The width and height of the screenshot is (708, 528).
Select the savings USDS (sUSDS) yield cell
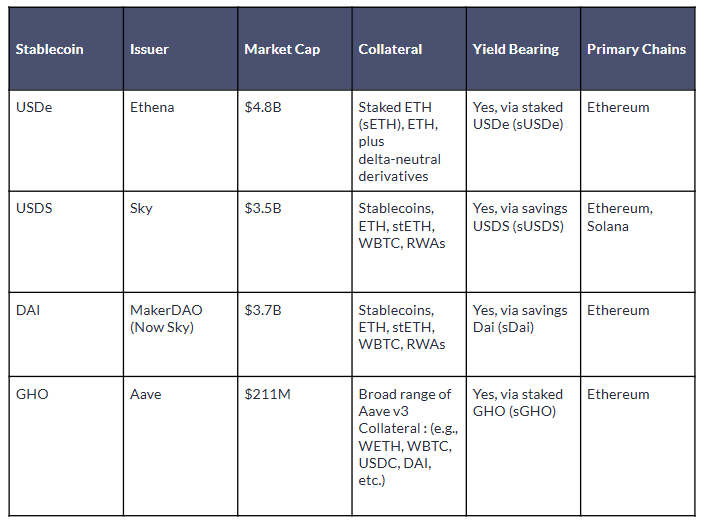520,217
